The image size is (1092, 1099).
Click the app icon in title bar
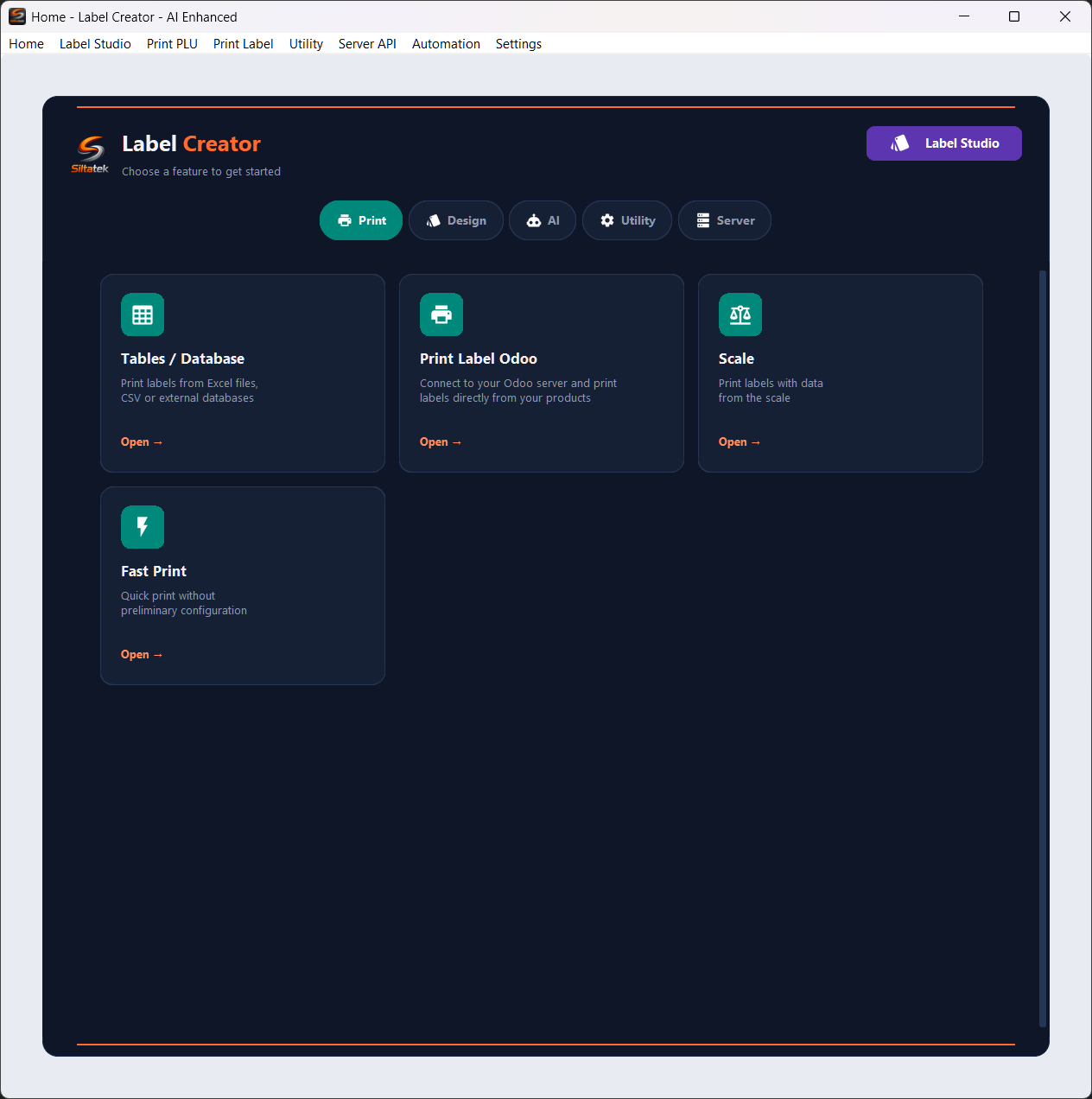17,16
